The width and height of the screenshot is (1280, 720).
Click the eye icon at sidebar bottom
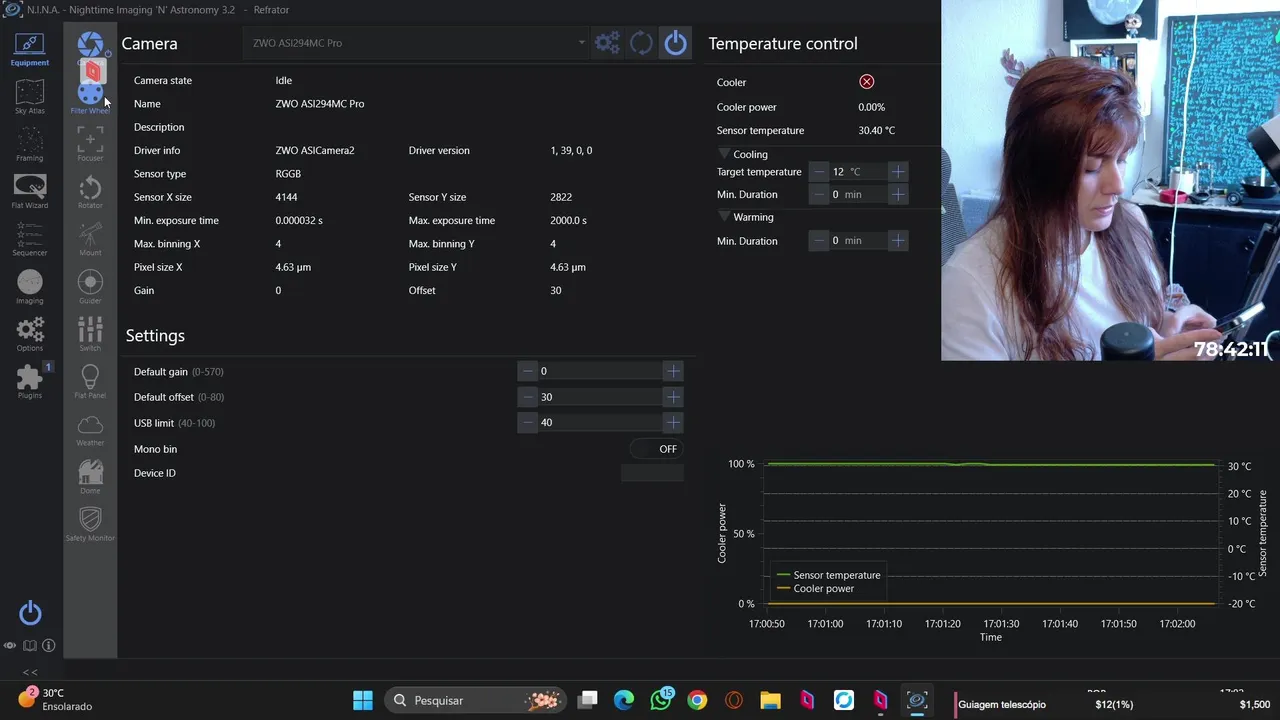[10, 646]
